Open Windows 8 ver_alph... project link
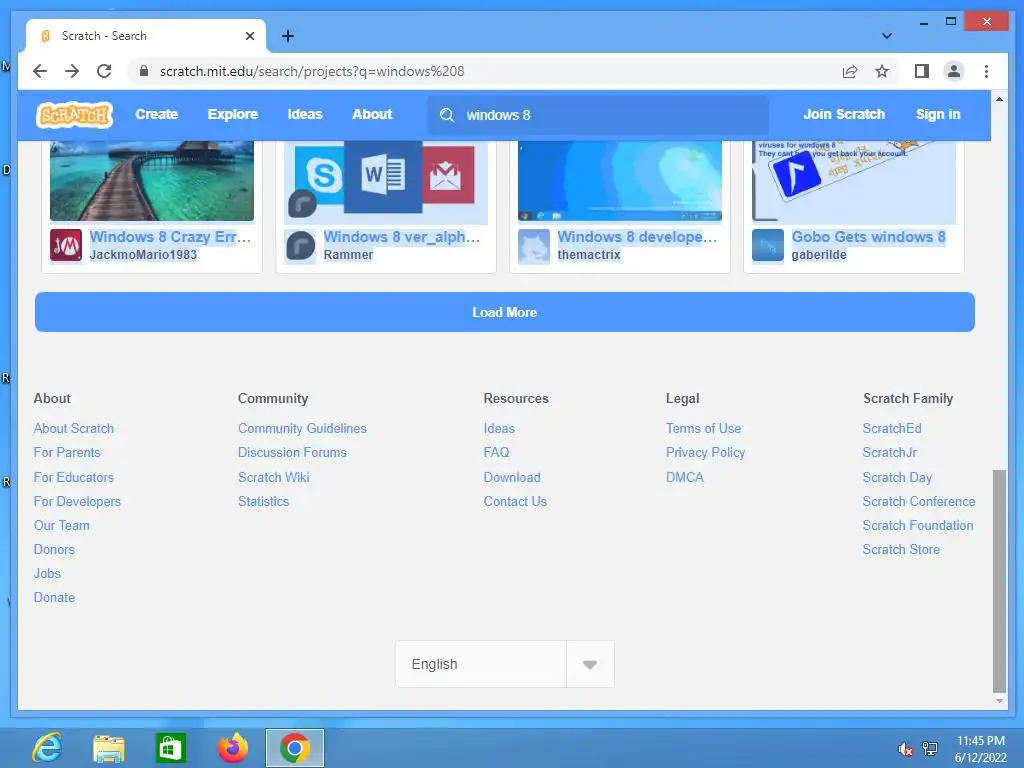This screenshot has height=768, width=1024. tap(402, 237)
